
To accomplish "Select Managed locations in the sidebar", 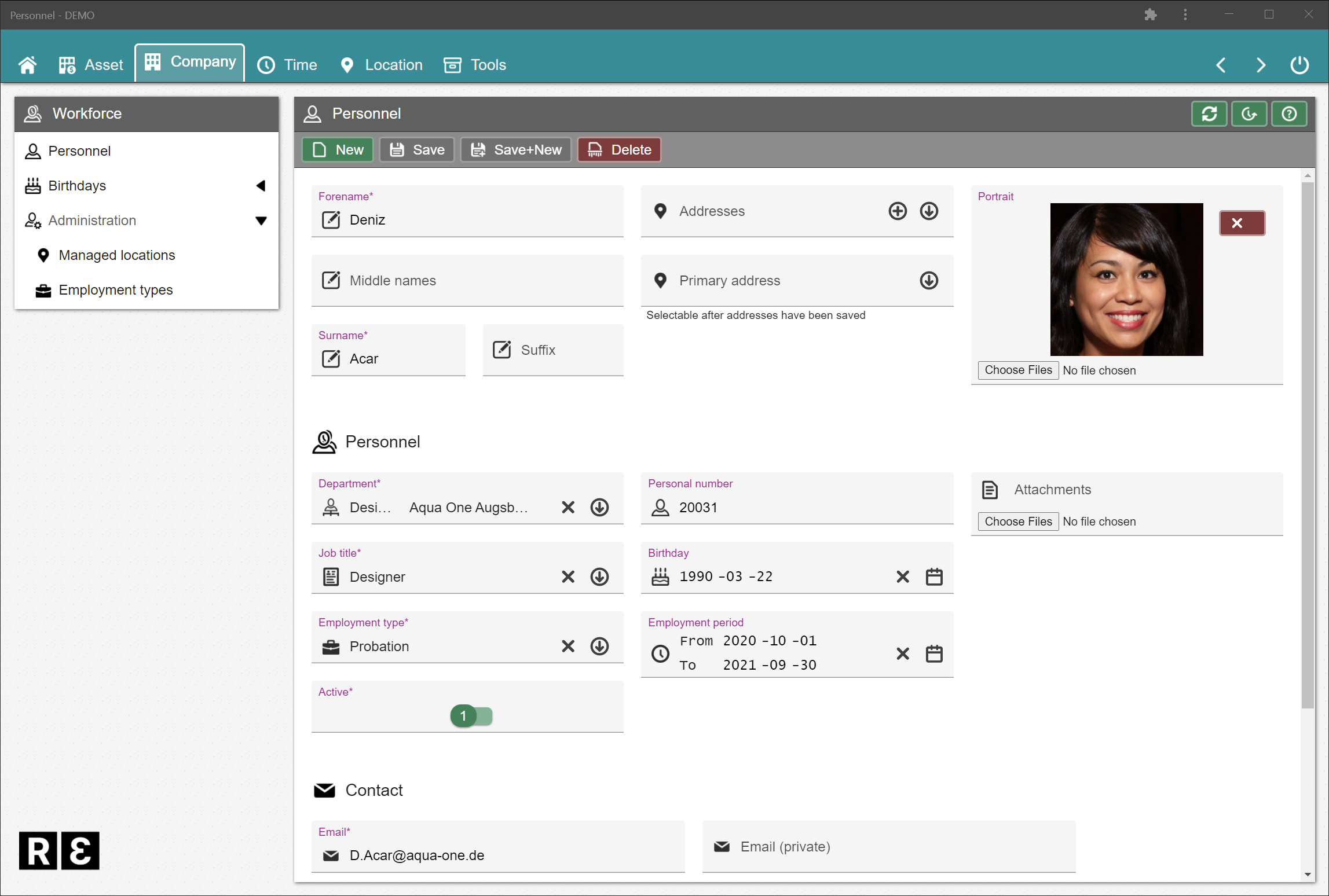I will pos(116,255).
